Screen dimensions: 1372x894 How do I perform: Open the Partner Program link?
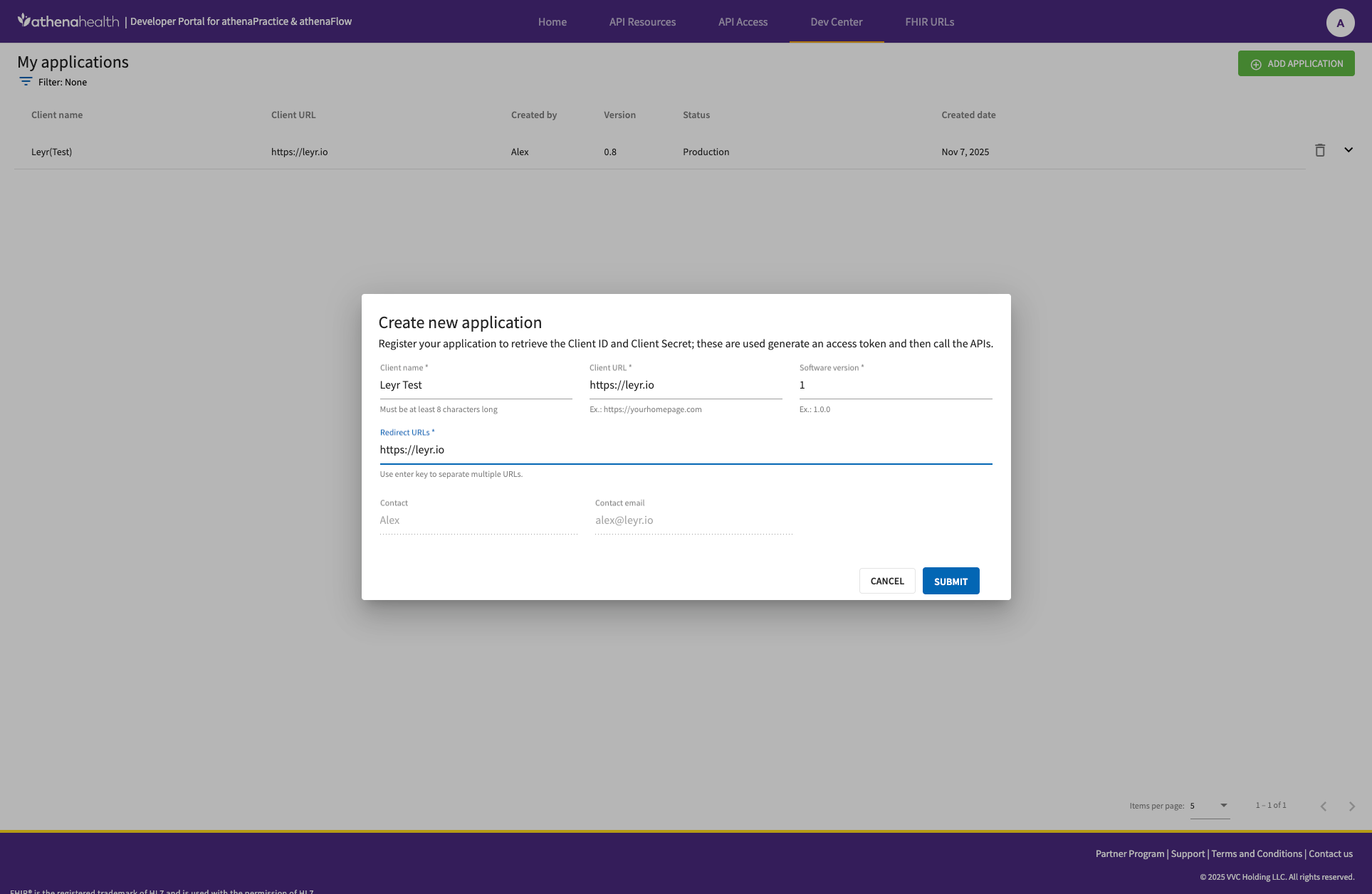(x=1129, y=853)
